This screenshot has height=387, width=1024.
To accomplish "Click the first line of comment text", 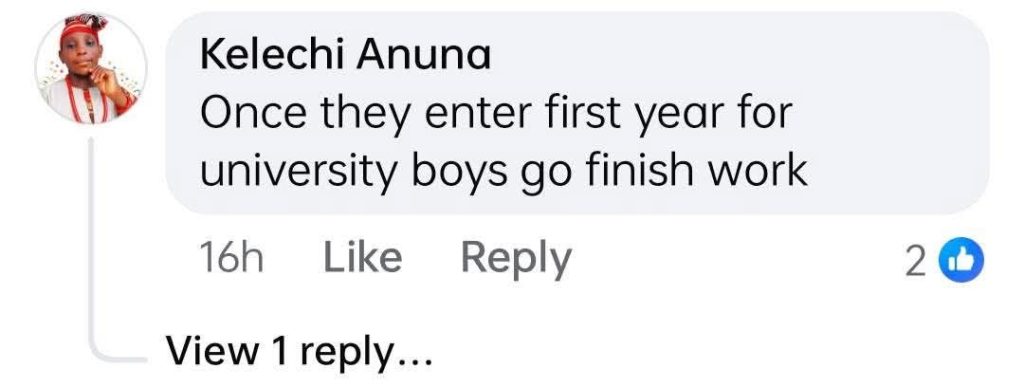I will pyautogui.click(x=496, y=116).
